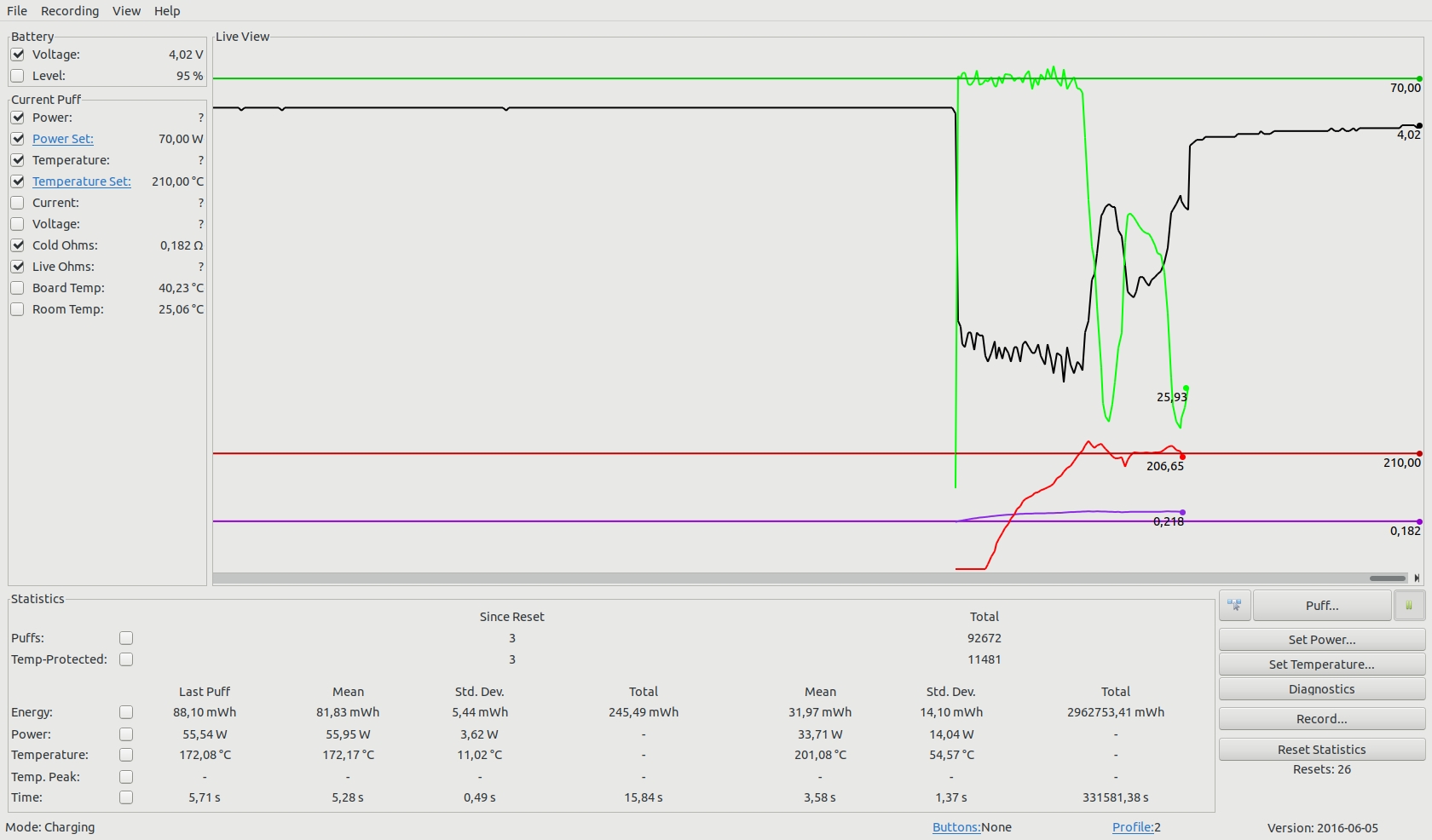Open the Recording menu
1432x840 pixels.
(70, 11)
